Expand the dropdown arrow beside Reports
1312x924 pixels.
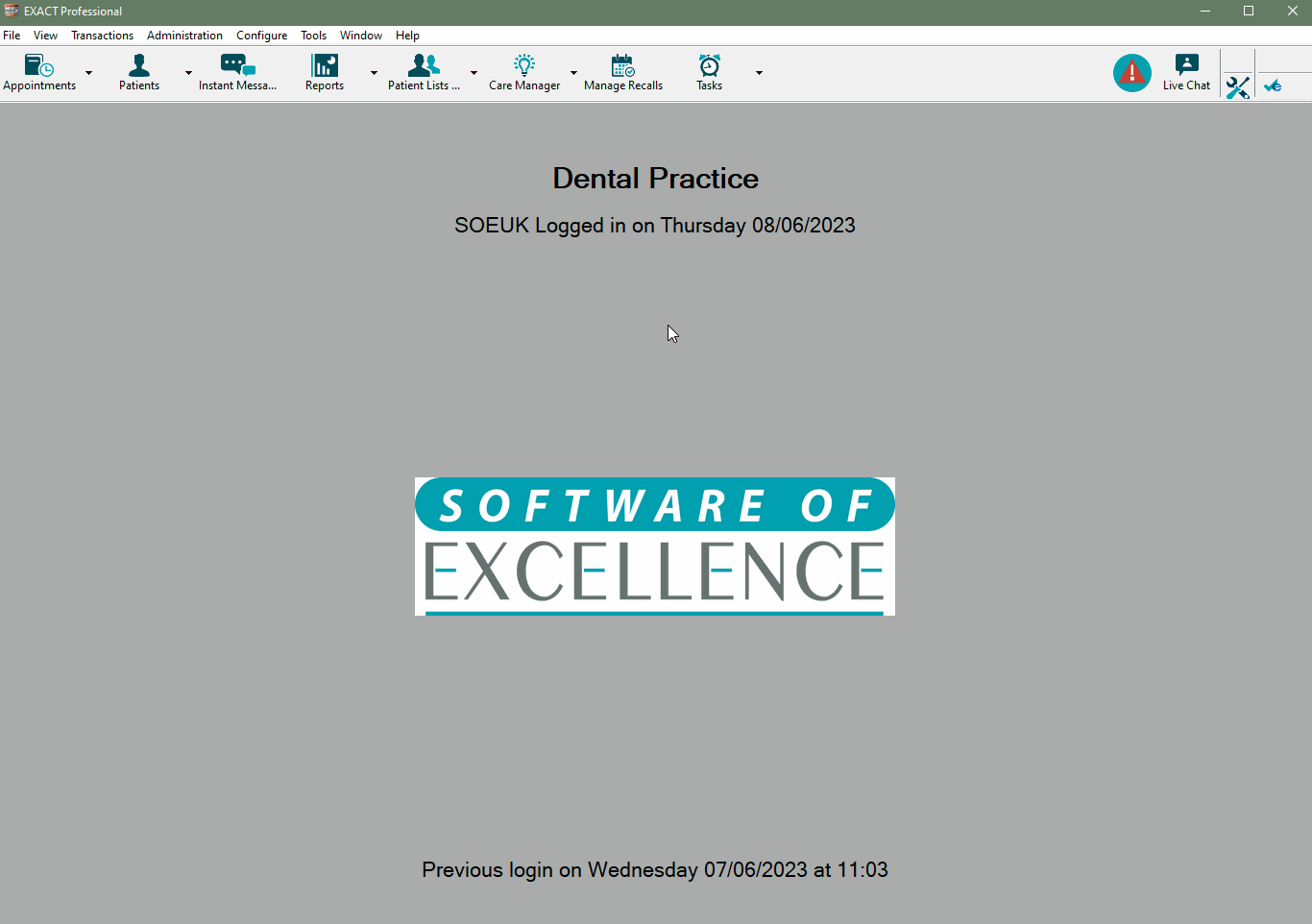click(x=374, y=73)
